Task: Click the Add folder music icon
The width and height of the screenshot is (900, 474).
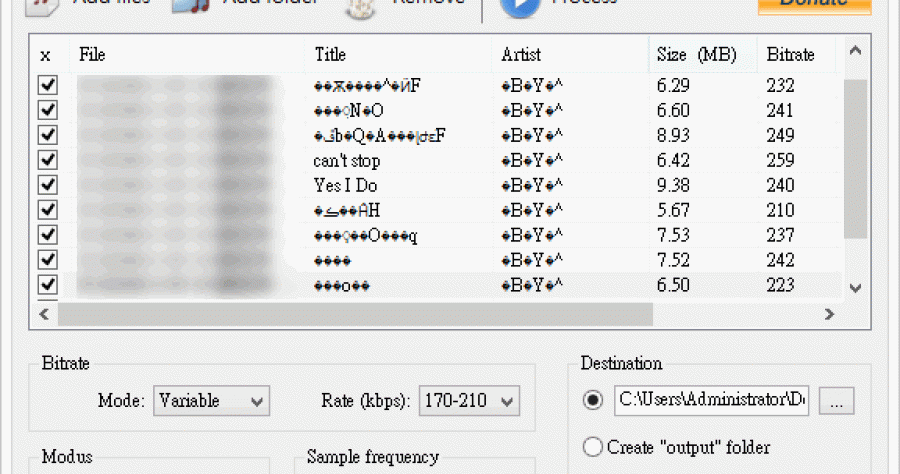Action: (191, 7)
